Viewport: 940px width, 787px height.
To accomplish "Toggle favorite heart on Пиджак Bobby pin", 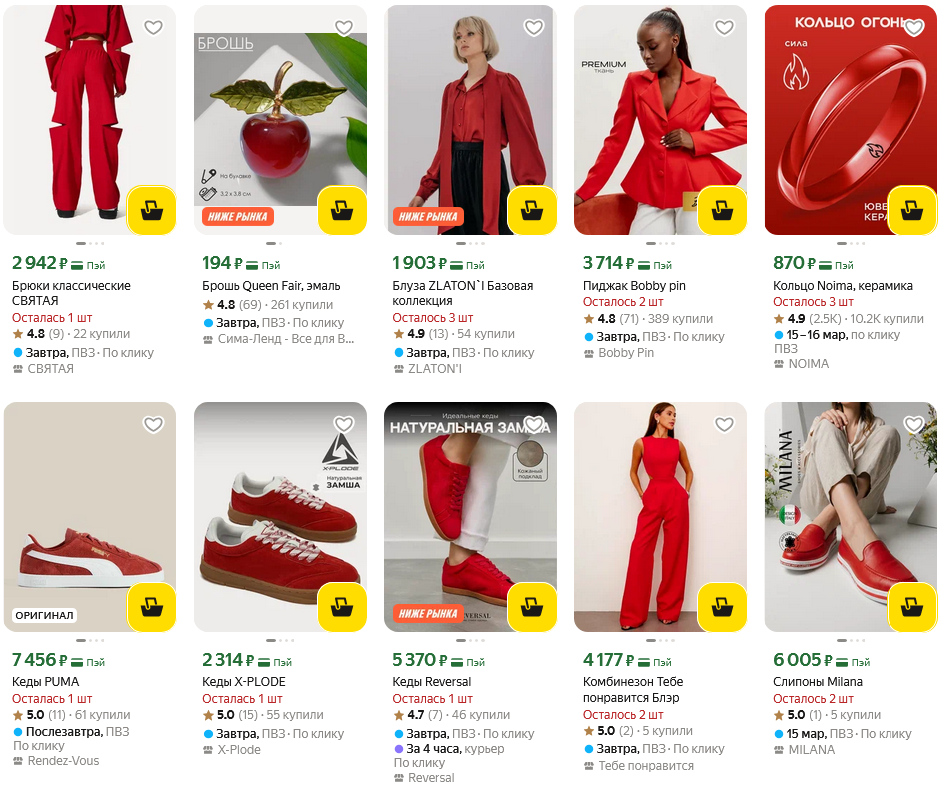I will tap(724, 28).
